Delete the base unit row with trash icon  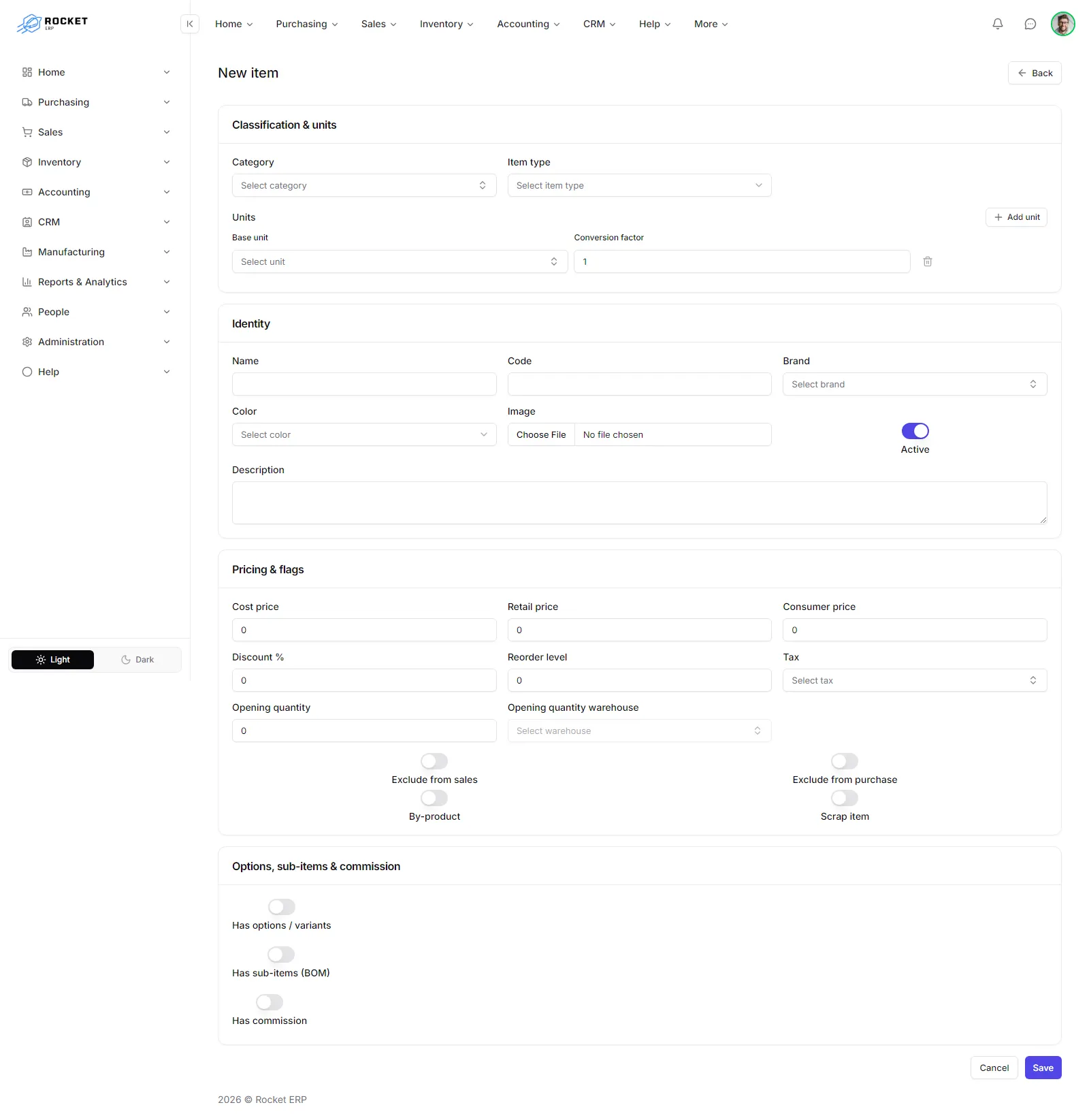pos(927,261)
